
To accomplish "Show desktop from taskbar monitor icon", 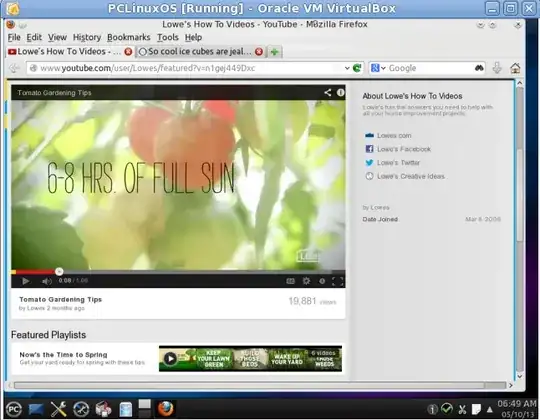I will coord(36,409).
